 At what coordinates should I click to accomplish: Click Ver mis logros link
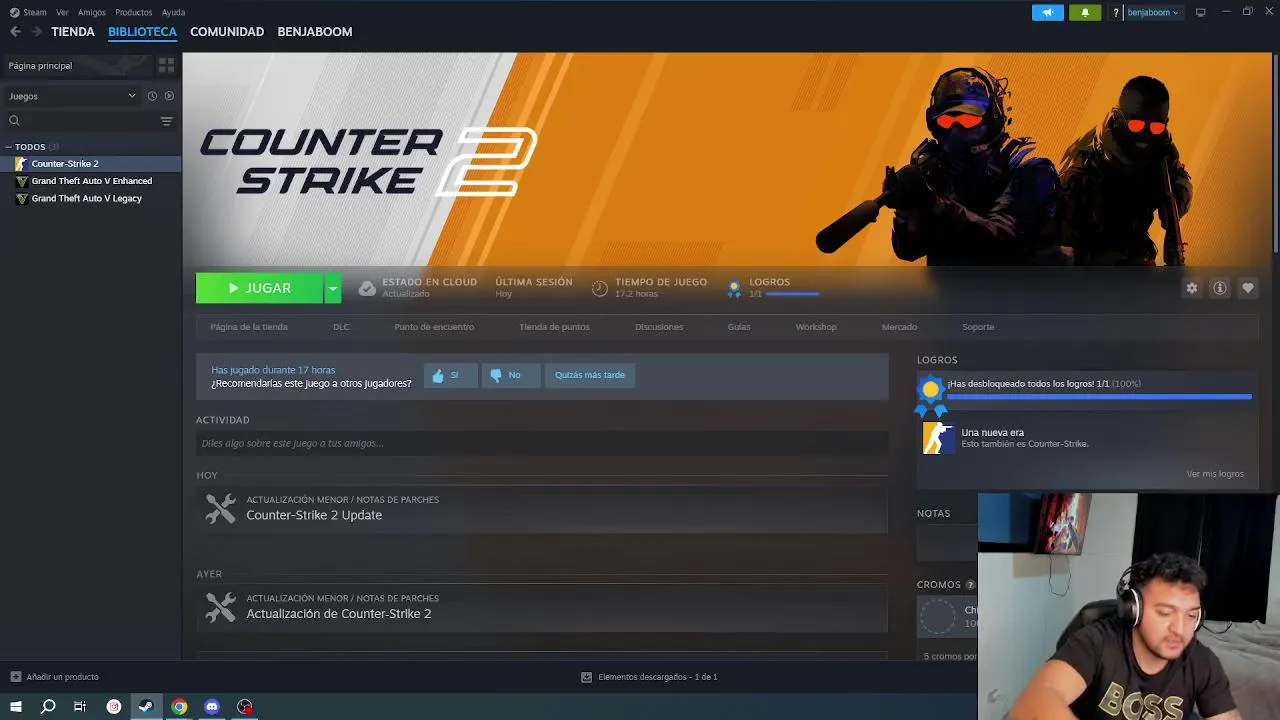(1215, 474)
